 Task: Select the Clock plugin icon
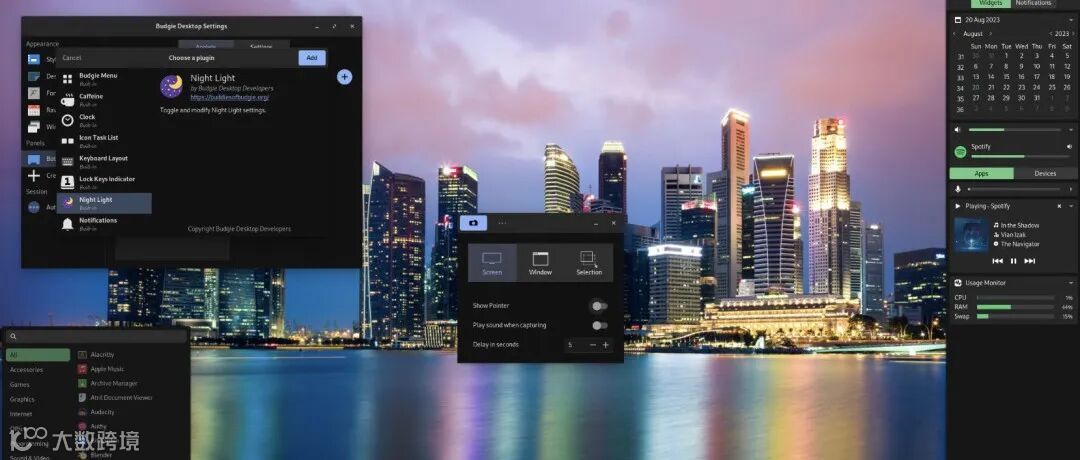[68, 121]
